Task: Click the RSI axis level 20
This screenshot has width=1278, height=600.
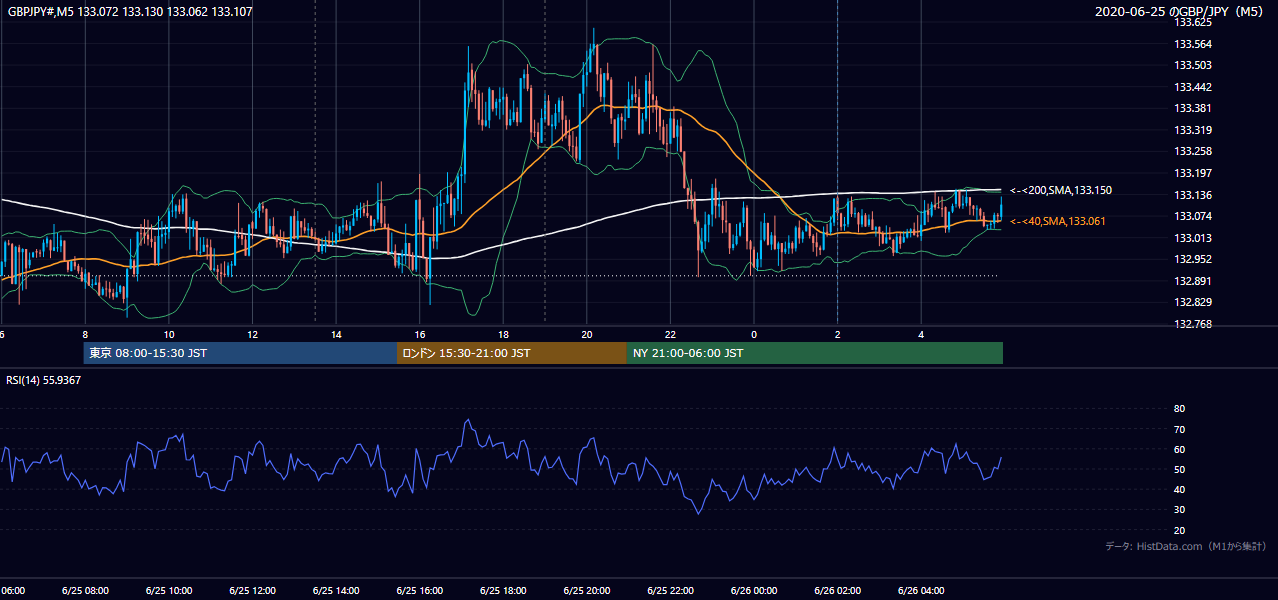Action: coord(1179,530)
